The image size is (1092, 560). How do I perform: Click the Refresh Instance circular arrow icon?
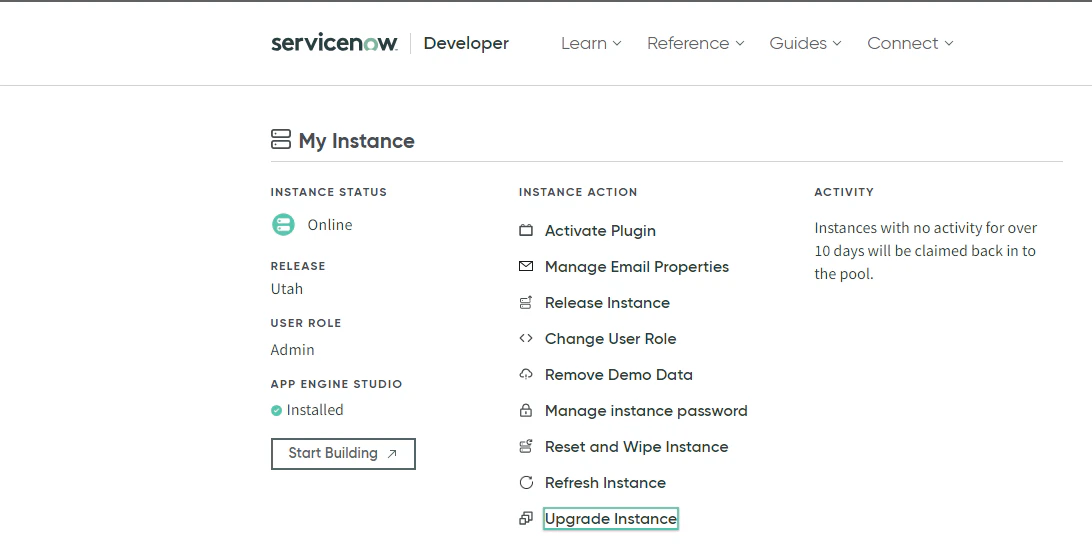pos(526,483)
